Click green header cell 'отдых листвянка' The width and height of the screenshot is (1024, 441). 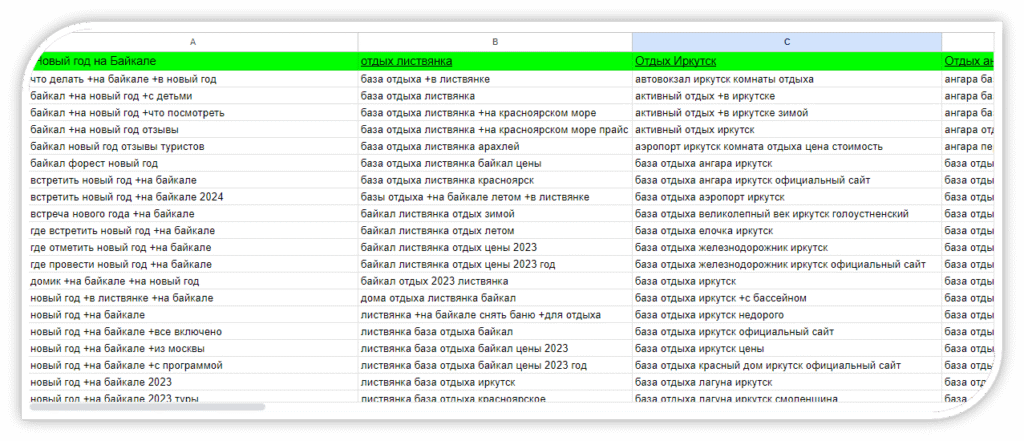point(495,61)
